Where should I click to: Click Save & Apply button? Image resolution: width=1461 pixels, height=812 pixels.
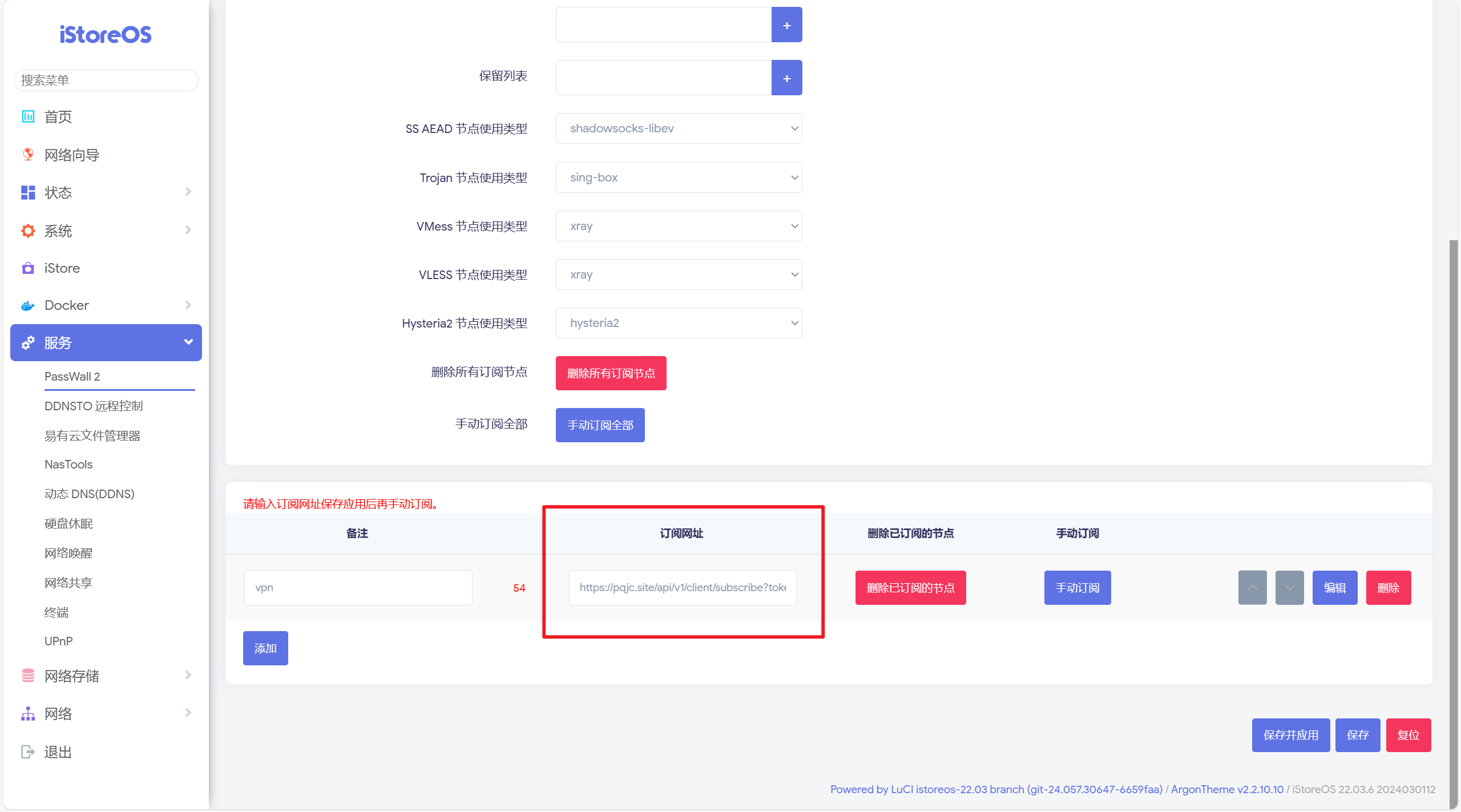[x=1290, y=735]
